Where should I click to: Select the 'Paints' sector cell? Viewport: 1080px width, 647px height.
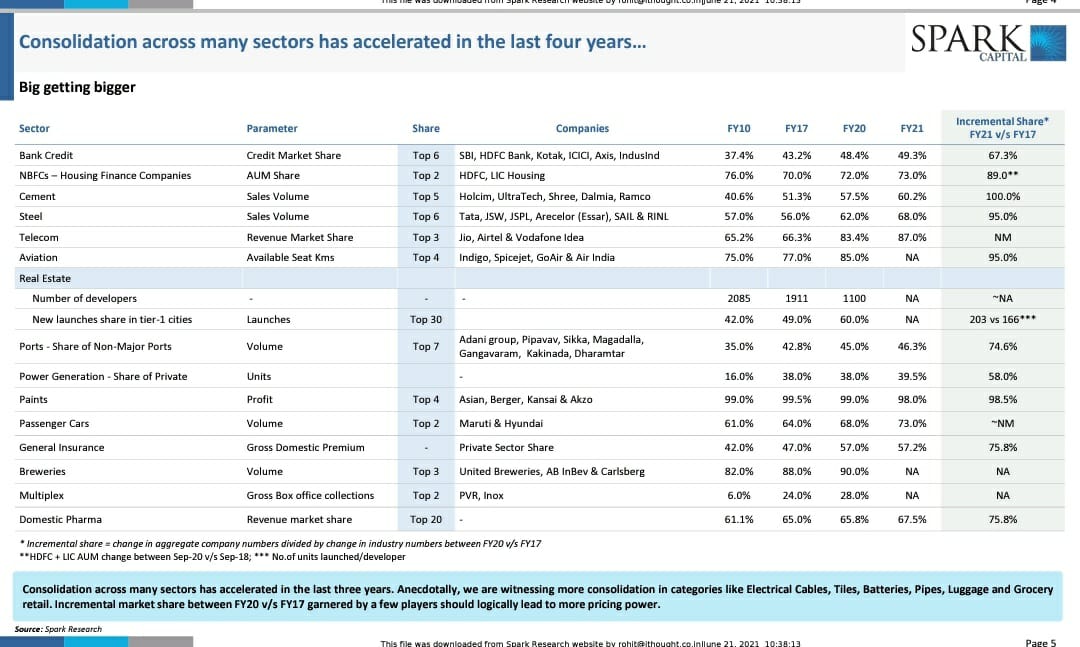[33, 399]
